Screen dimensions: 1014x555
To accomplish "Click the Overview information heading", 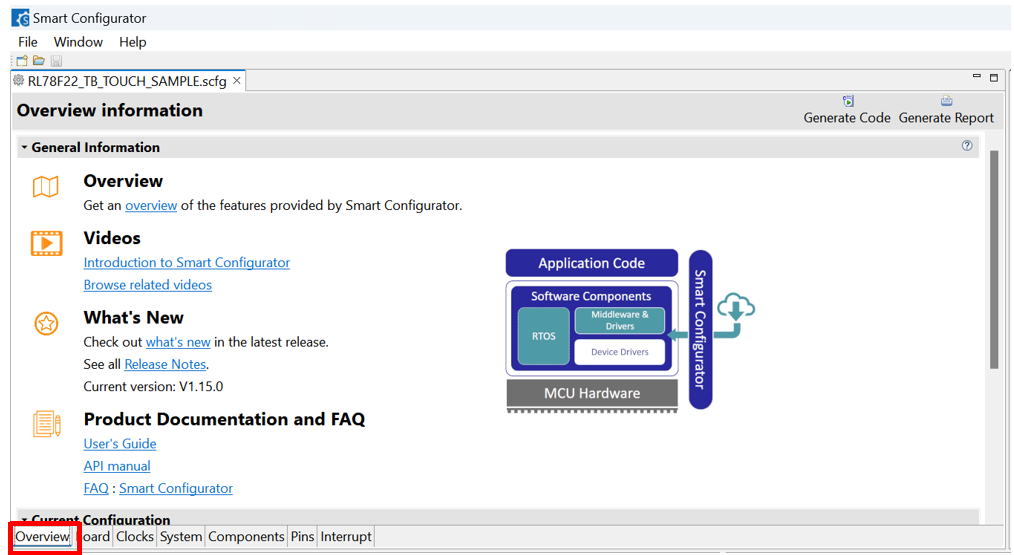I will coord(110,111).
